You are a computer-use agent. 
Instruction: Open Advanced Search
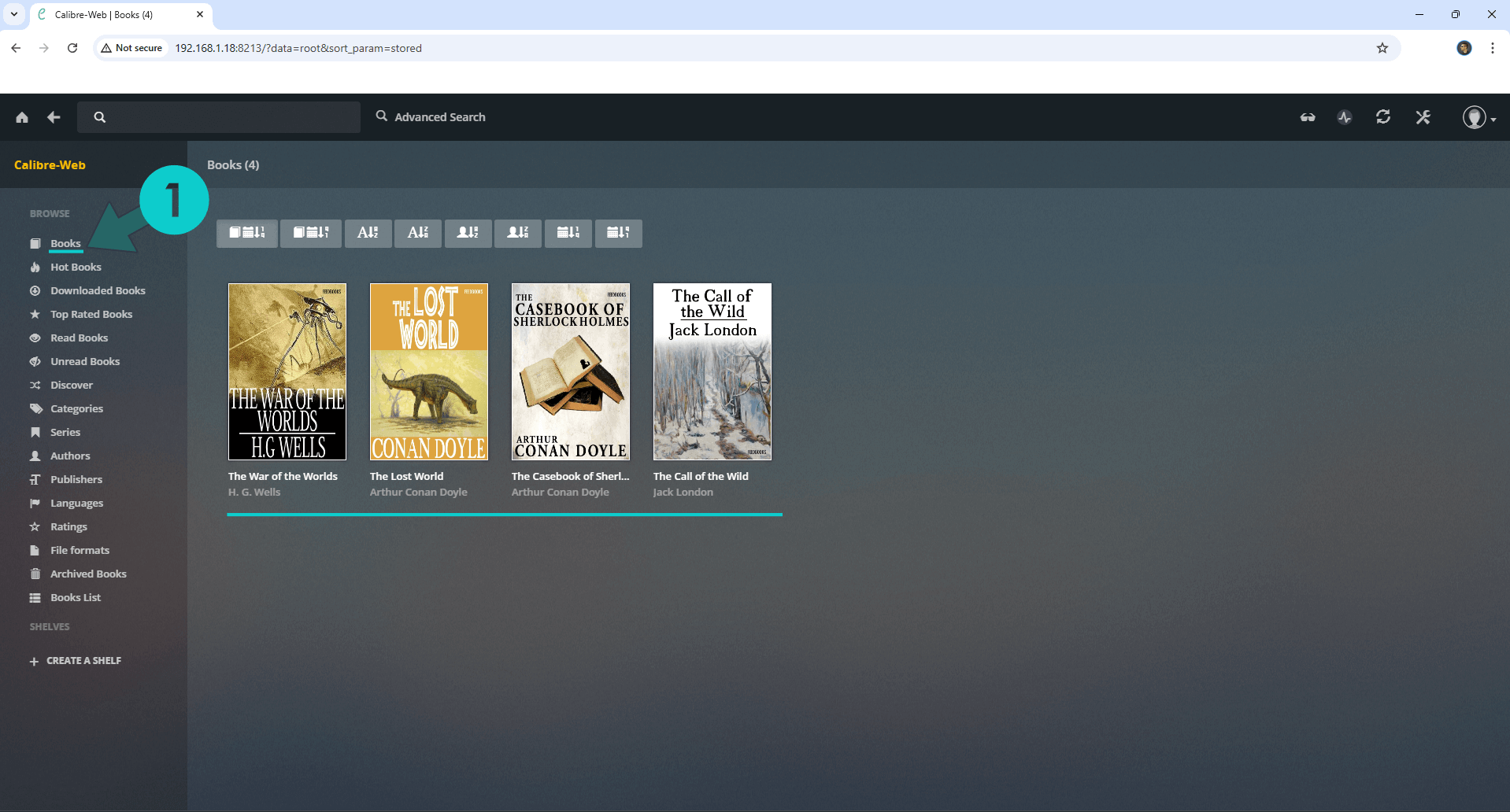click(x=431, y=116)
